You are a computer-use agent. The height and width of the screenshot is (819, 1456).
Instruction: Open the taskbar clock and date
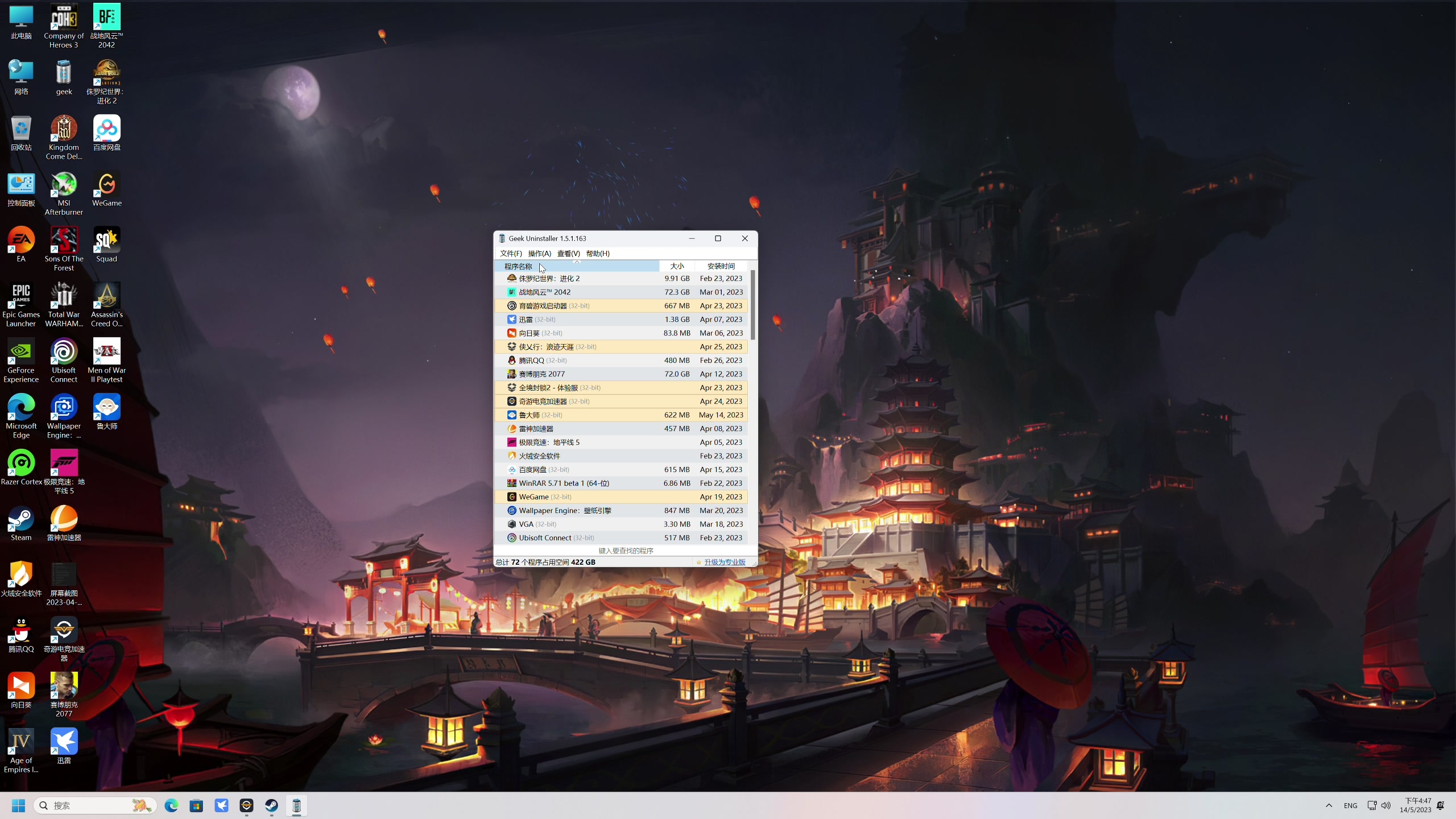tap(1415, 805)
